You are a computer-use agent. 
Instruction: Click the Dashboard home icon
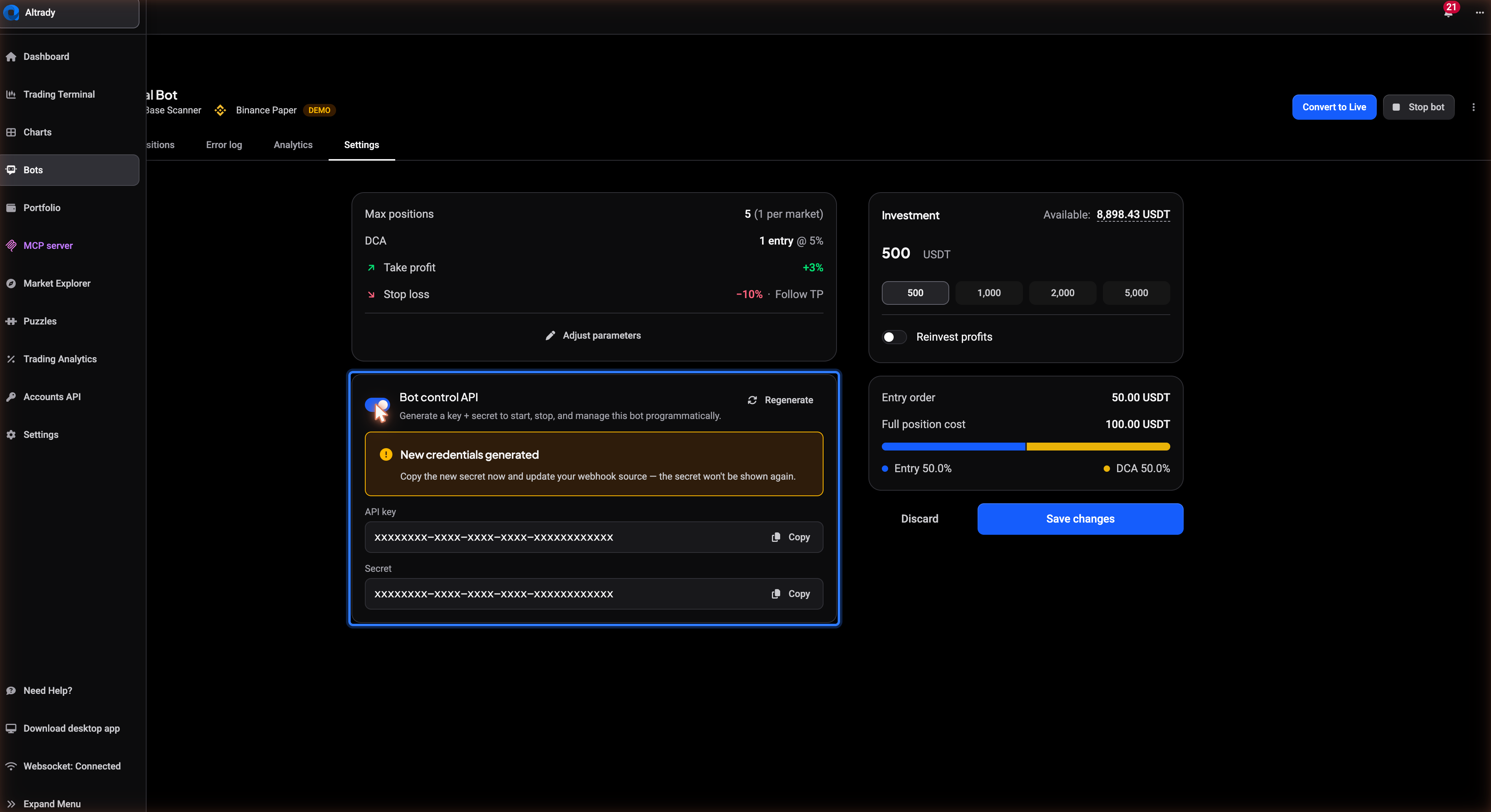(11, 57)
